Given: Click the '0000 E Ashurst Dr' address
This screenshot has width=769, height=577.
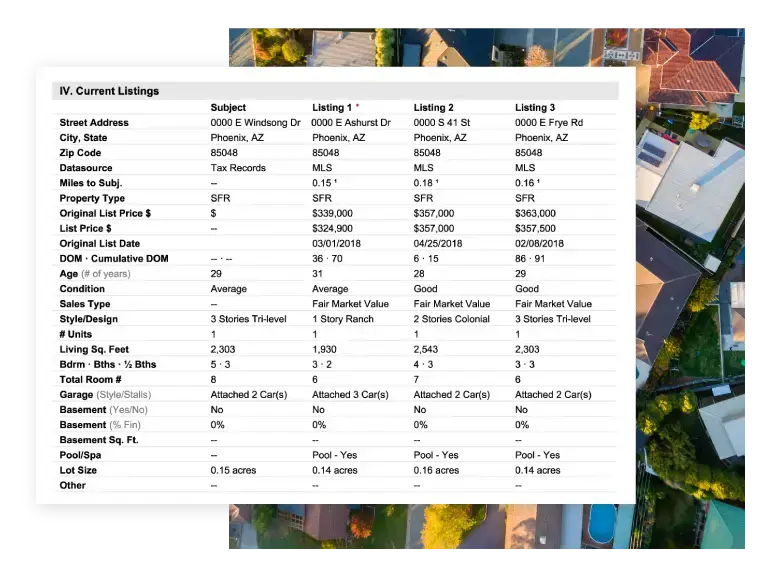Looking at the screenshot, I should [351, 123].
